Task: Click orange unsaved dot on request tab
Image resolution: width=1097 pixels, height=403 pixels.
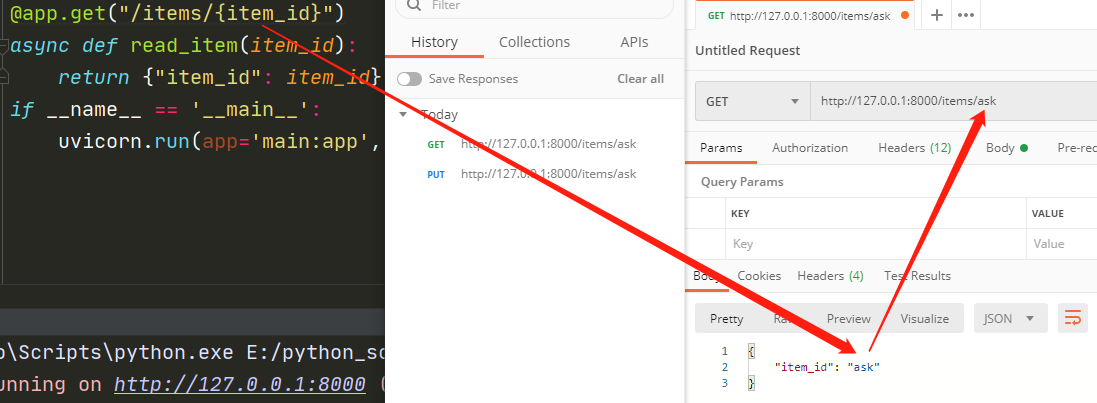Action: click(x=906, y=15)
